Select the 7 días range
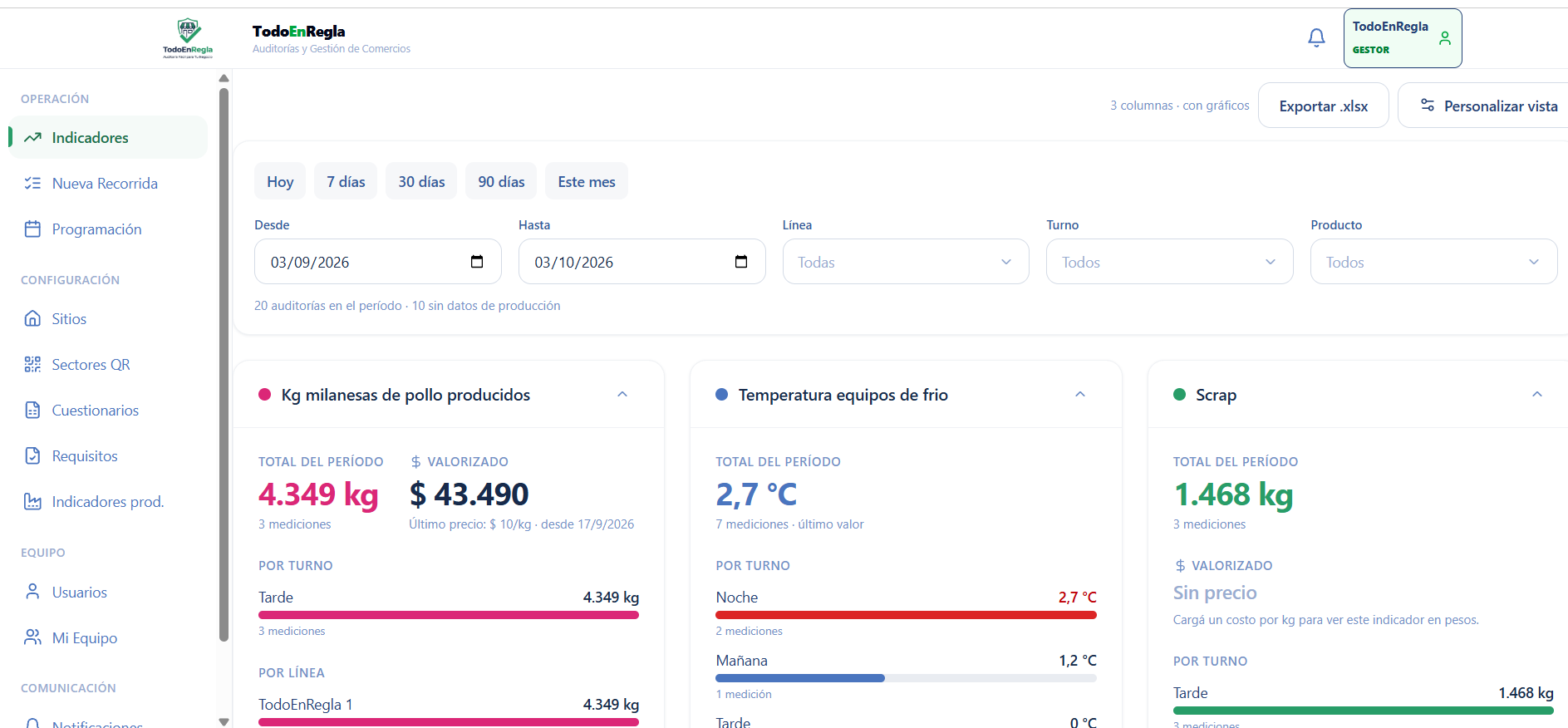1568x728 pixels. pyautogui.click(x=346, y=181)
